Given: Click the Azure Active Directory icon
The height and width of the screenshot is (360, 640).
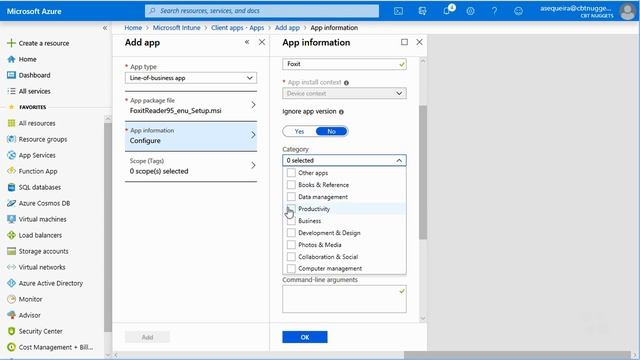Looking at the screenshot, I should [11, 283].
